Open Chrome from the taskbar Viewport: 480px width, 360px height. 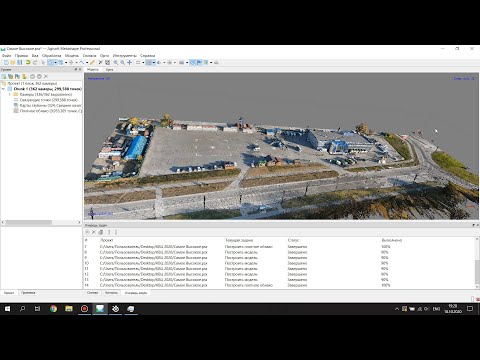(53, 309)
